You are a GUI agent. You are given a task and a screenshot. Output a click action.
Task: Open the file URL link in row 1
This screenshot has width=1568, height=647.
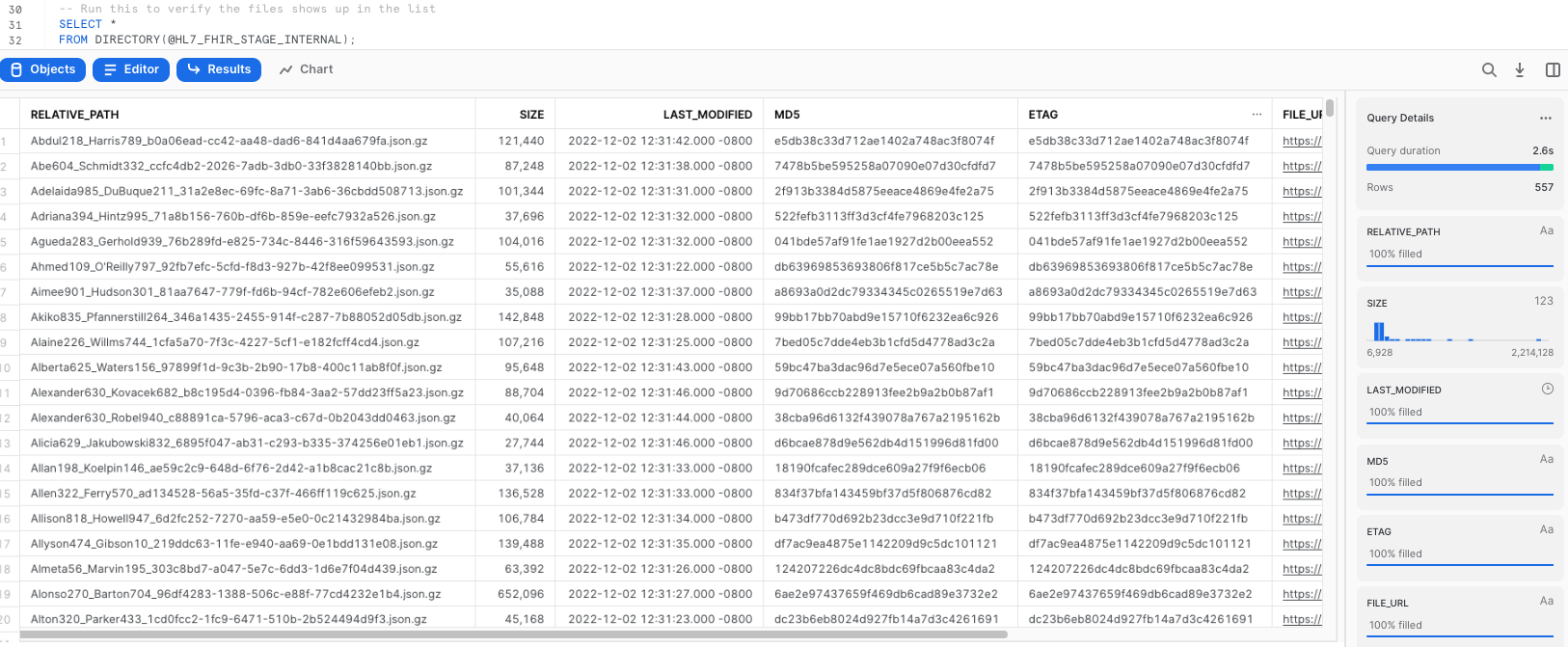[1302, 141]
